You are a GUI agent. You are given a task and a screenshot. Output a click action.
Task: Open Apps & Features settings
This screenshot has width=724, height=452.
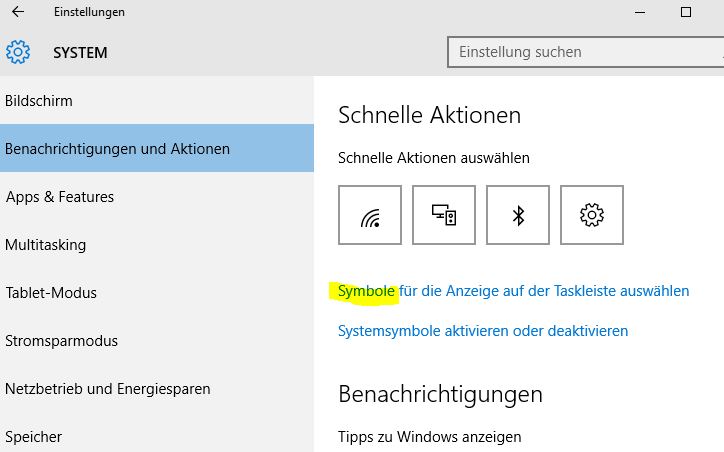click(157, 197)
